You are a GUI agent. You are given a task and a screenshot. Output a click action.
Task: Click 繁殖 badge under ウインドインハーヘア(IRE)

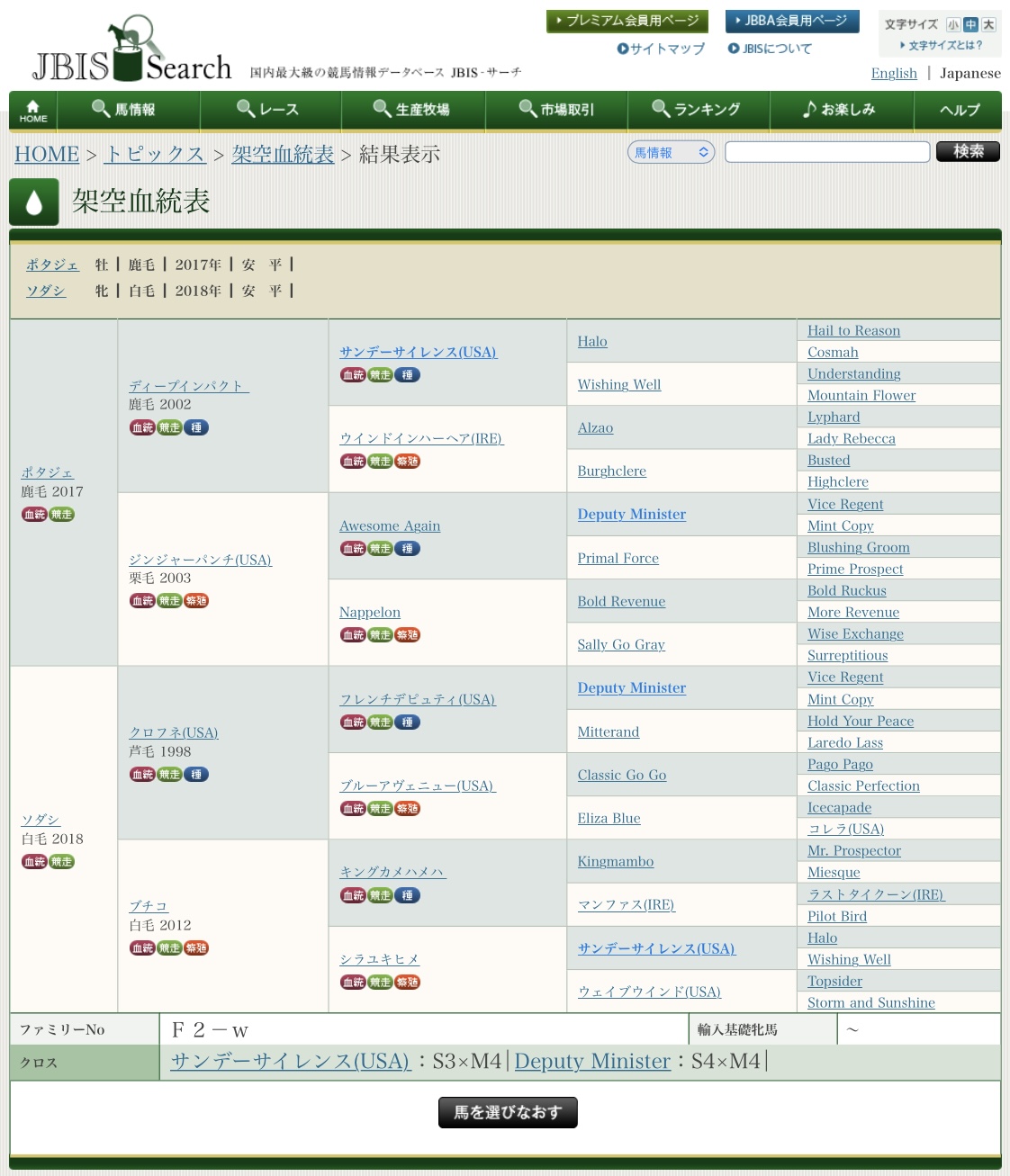coord(408,461)
